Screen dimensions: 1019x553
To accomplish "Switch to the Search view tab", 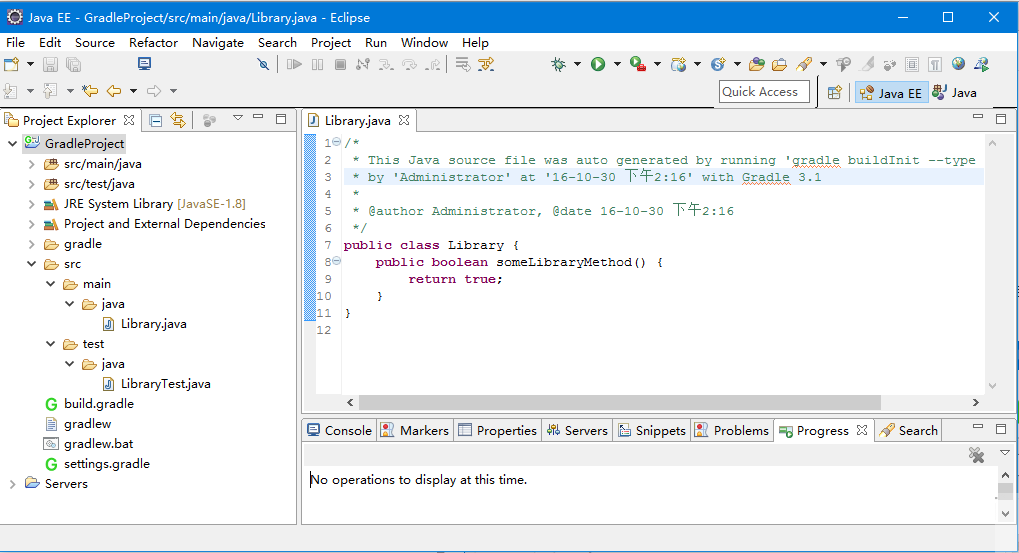I will tap(908, 430).
